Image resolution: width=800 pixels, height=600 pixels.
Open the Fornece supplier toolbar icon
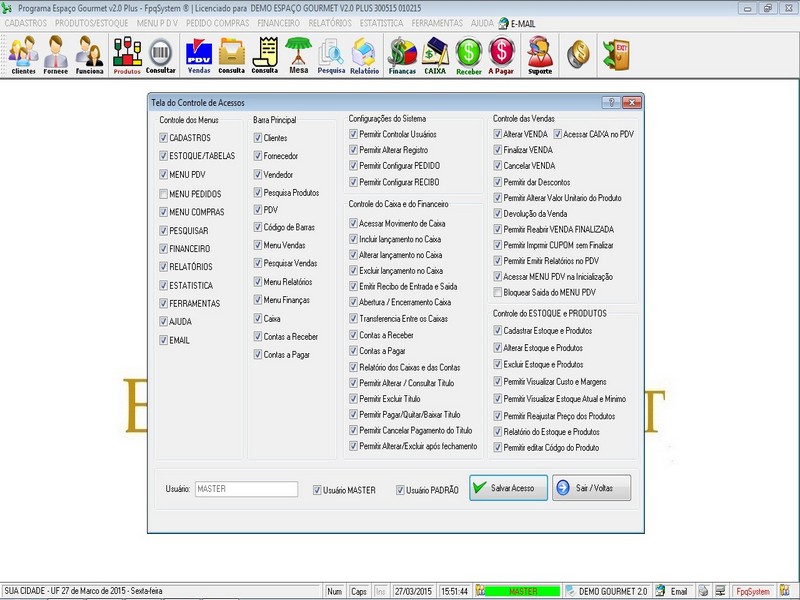pos(56,55)
